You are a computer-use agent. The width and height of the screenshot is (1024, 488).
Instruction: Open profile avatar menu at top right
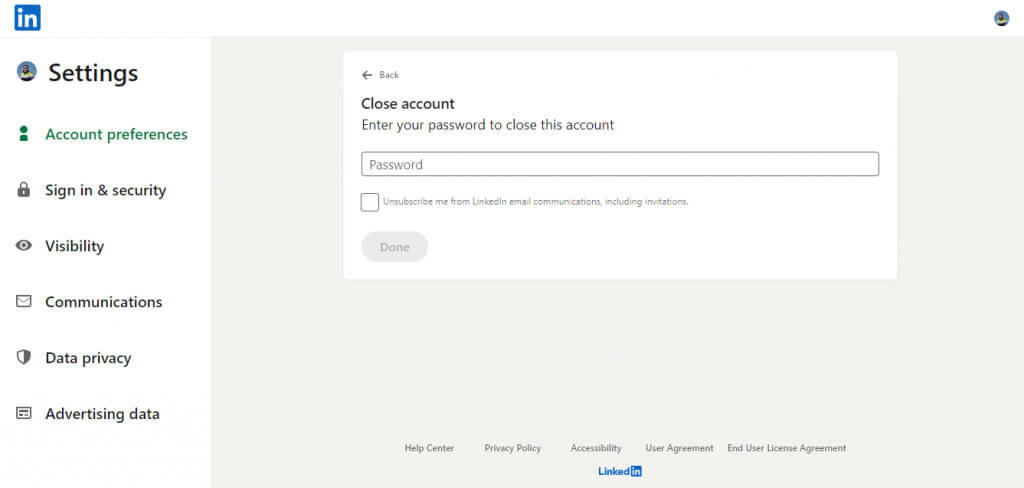[1001, 18]
